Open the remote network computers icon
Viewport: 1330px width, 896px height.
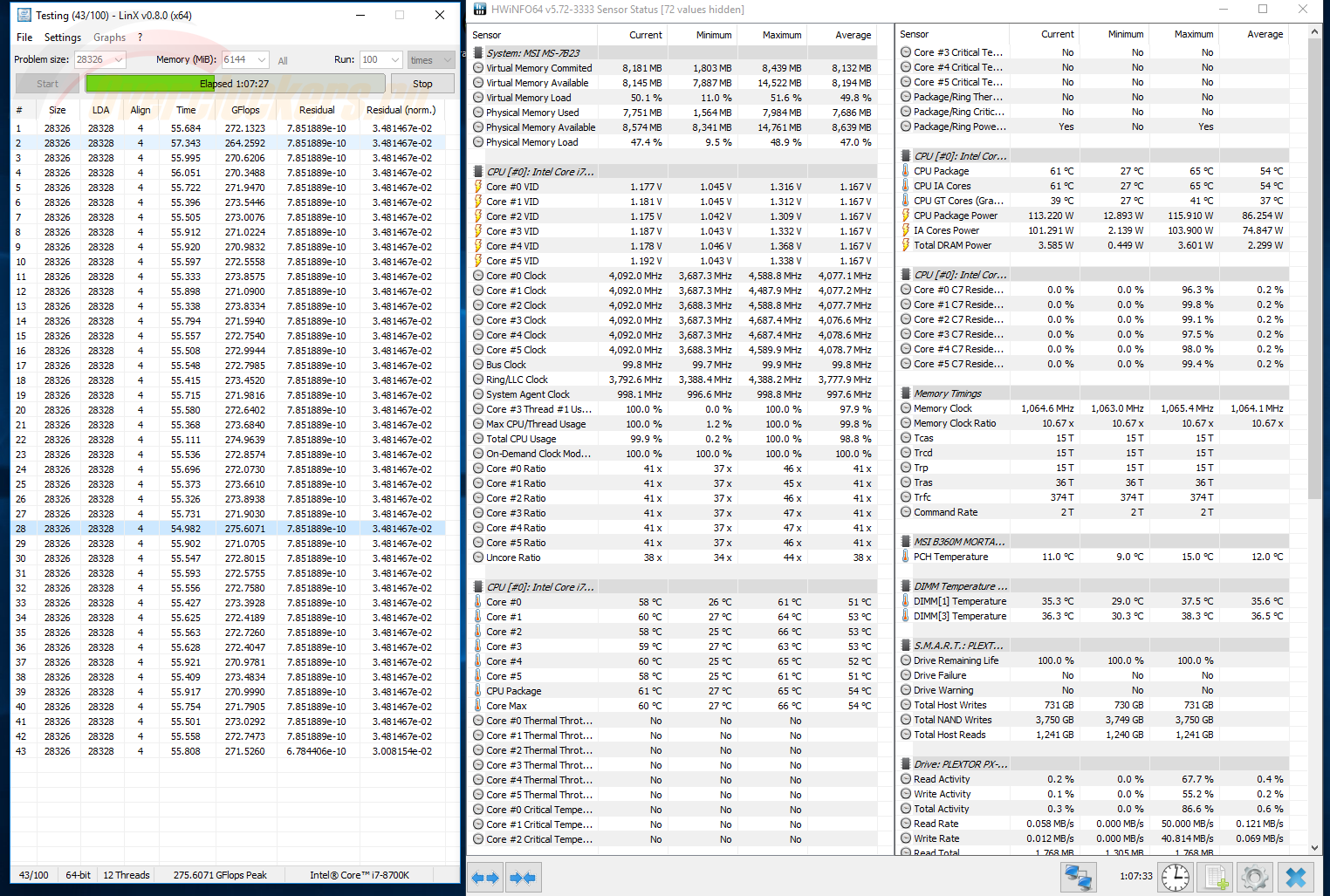coord(1079,877)
